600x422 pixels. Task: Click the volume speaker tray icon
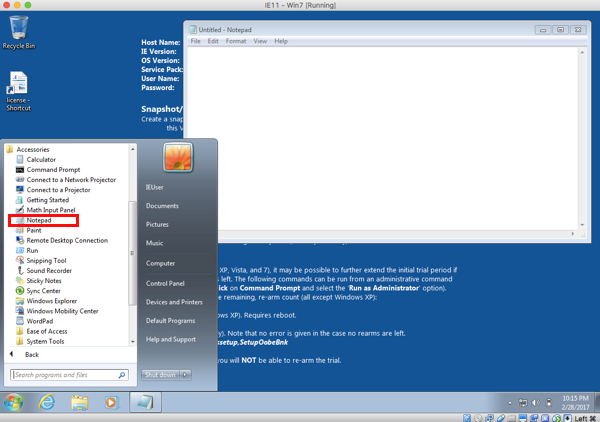click(x=535, y=402)
